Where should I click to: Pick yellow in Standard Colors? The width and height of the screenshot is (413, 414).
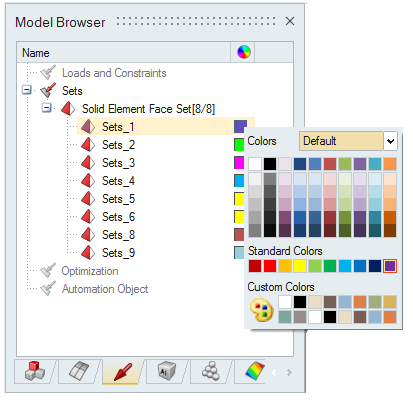tap(300, 266)
